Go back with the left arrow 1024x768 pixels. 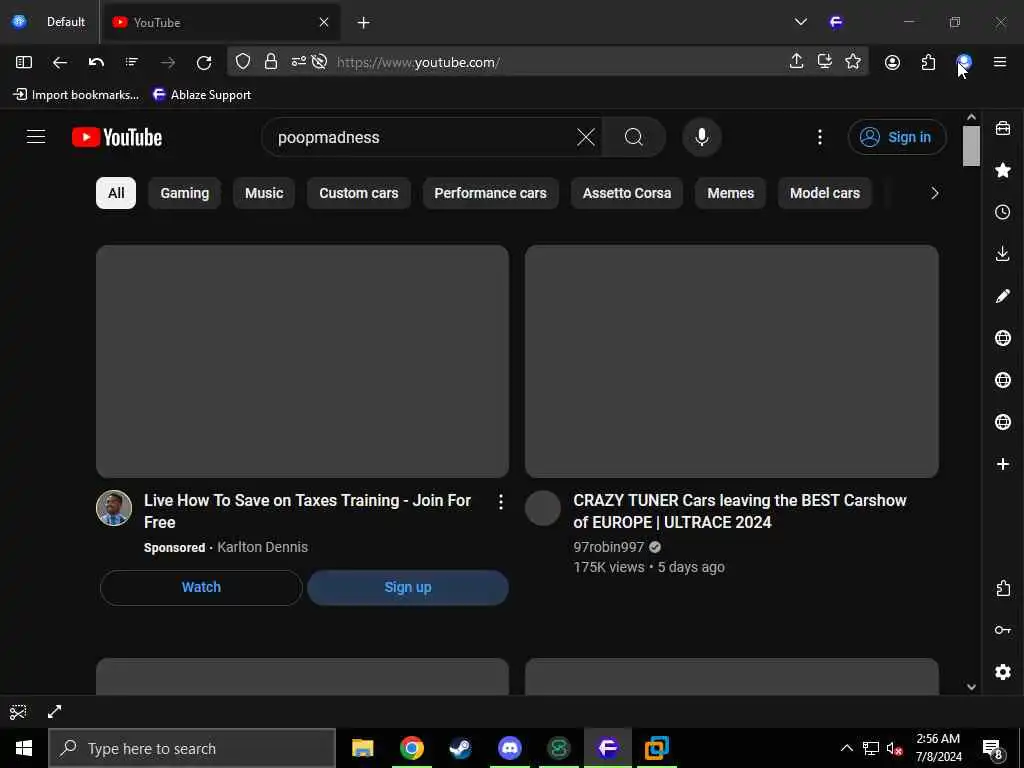(x=60, y=62)
